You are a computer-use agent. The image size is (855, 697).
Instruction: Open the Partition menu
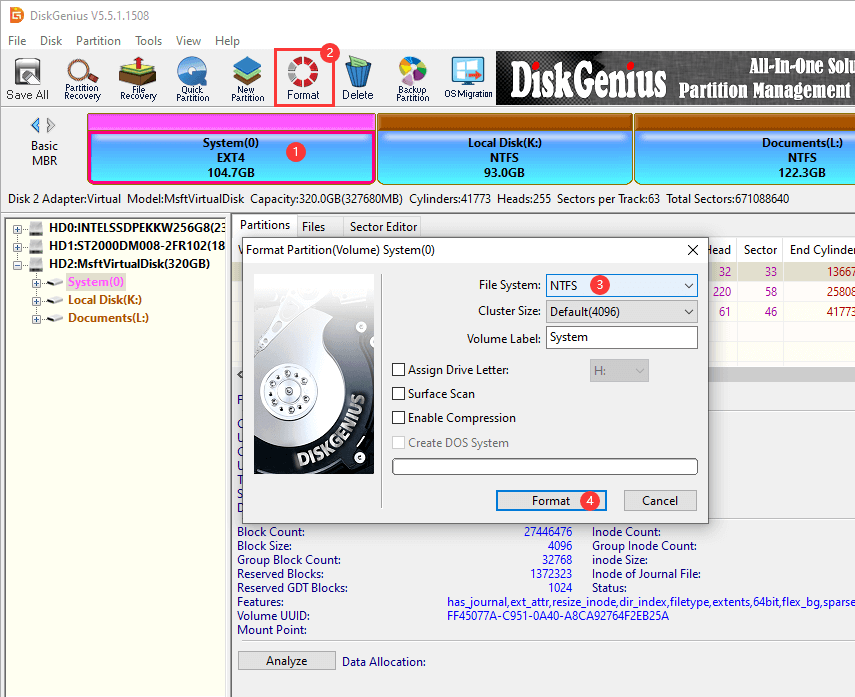tap(98, 41)
